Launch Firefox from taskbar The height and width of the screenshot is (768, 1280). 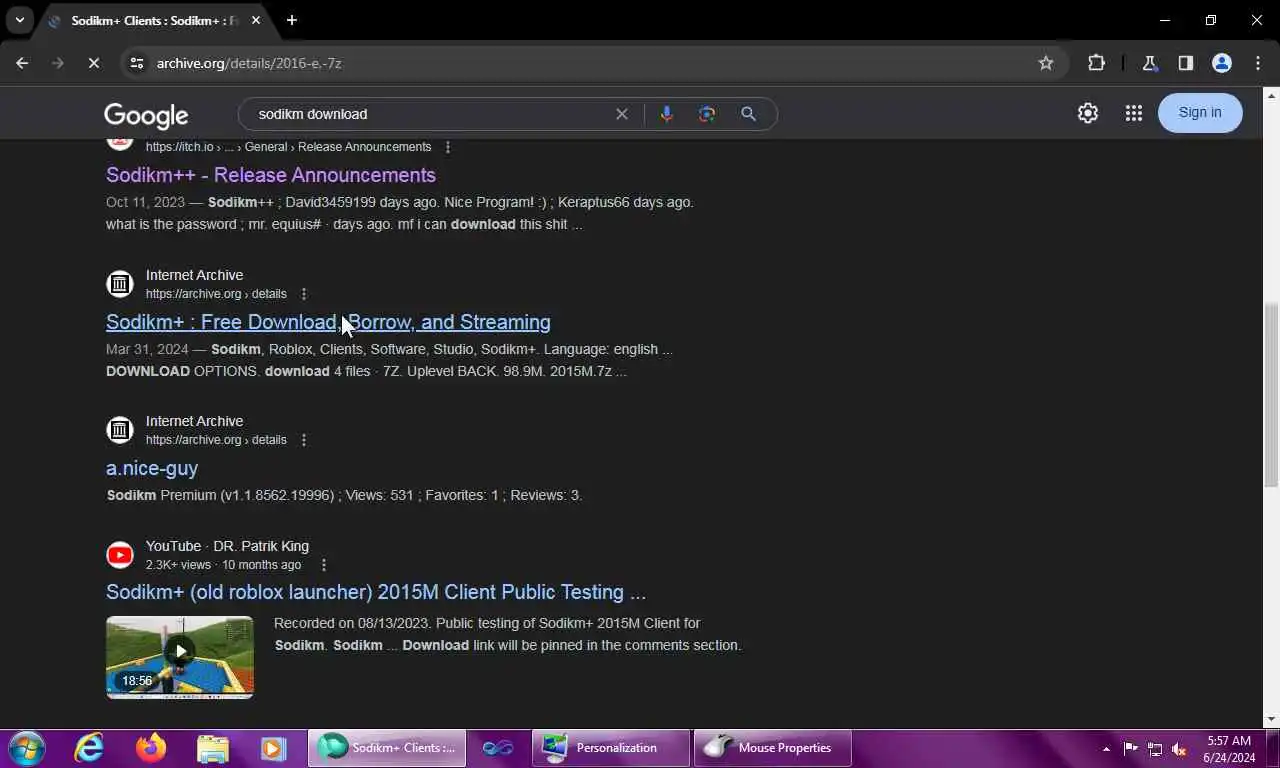tap(151, 748)
